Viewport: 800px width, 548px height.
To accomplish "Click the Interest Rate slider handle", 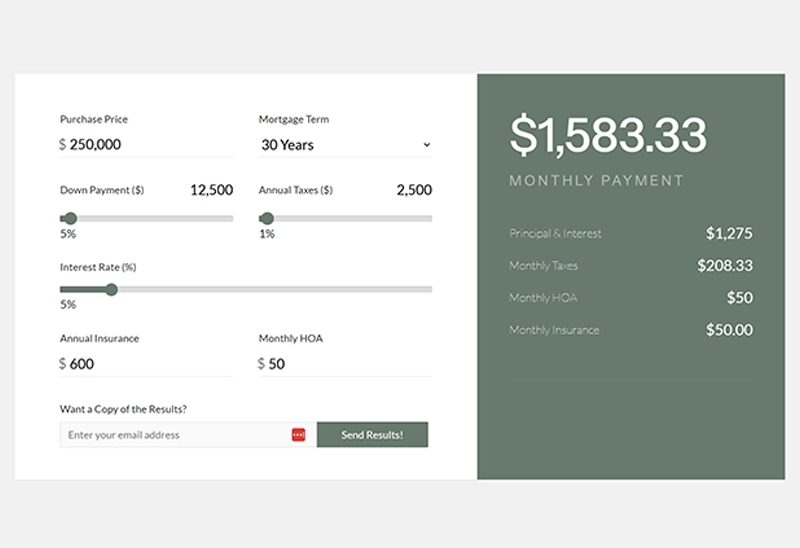I will pyautogui.click(x=111, y=289).
